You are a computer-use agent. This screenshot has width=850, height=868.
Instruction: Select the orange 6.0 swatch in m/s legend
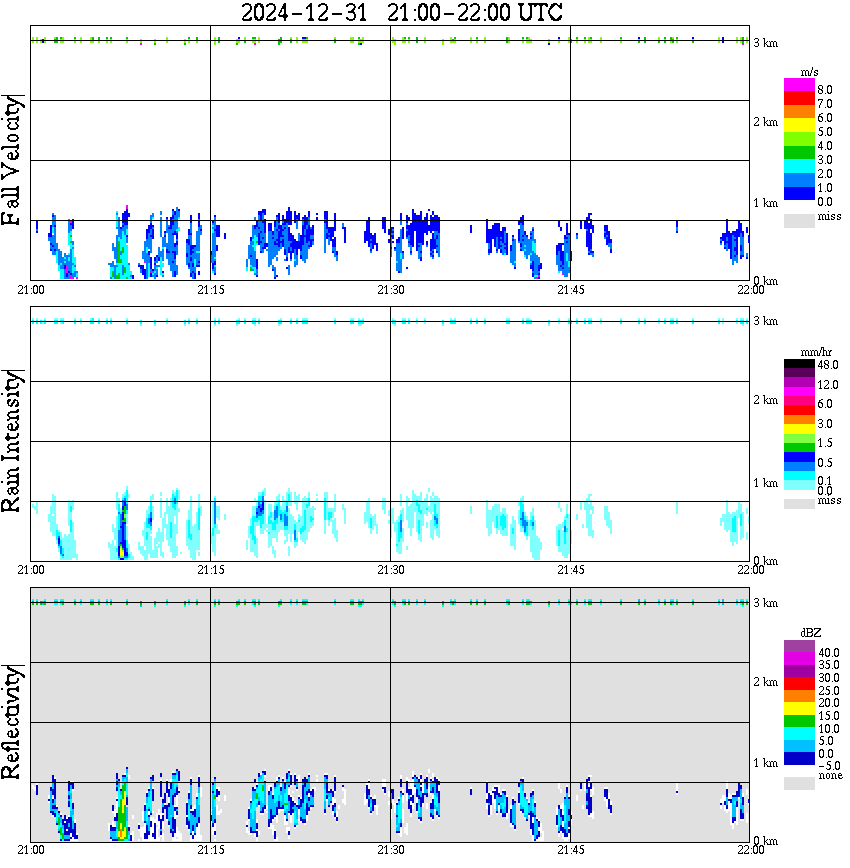point(799,112)
